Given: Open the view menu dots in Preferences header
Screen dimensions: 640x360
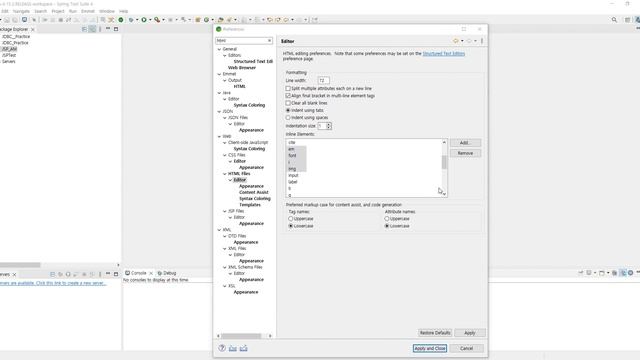Looking at the screenshot, I should coord(482,41).
